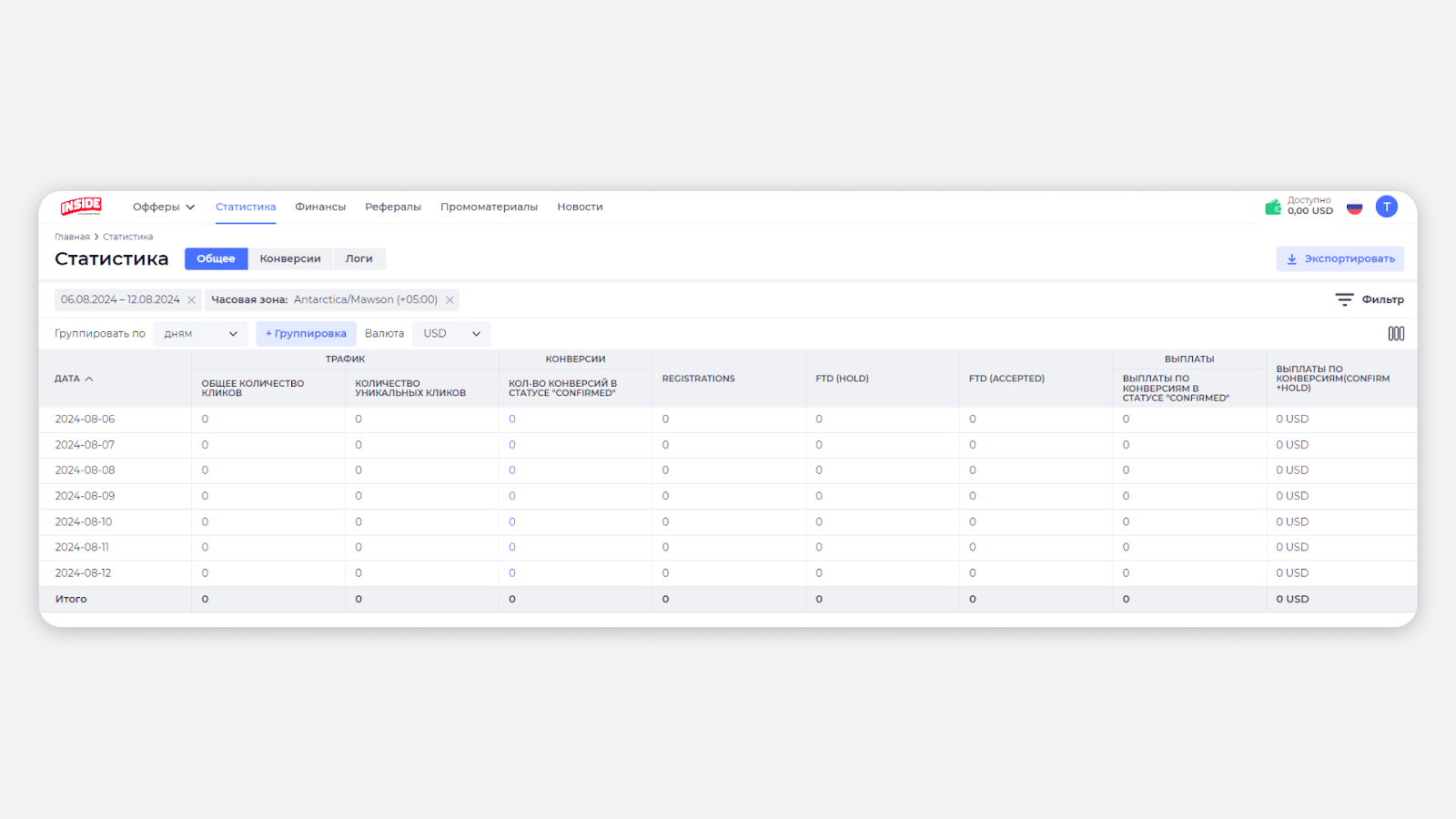Open confirmed conversions link for 2024-08-10
Image resolution: width=1456 pixels, height=819 pixels.
point(512,522)
